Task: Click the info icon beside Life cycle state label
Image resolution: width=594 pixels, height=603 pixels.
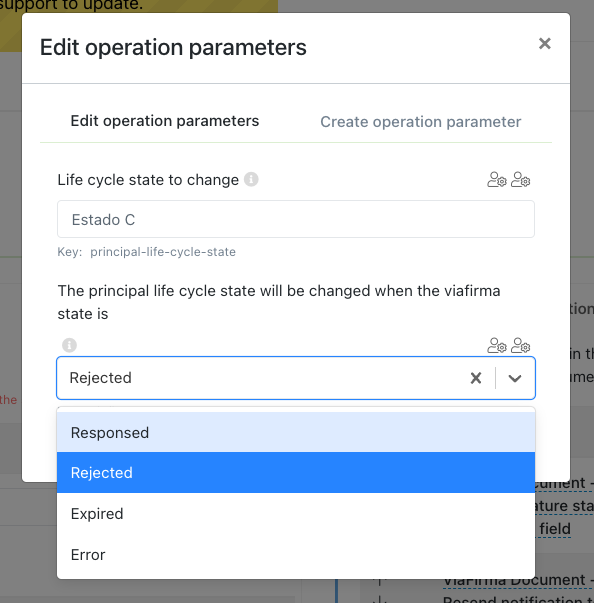Action: point(251,179)
